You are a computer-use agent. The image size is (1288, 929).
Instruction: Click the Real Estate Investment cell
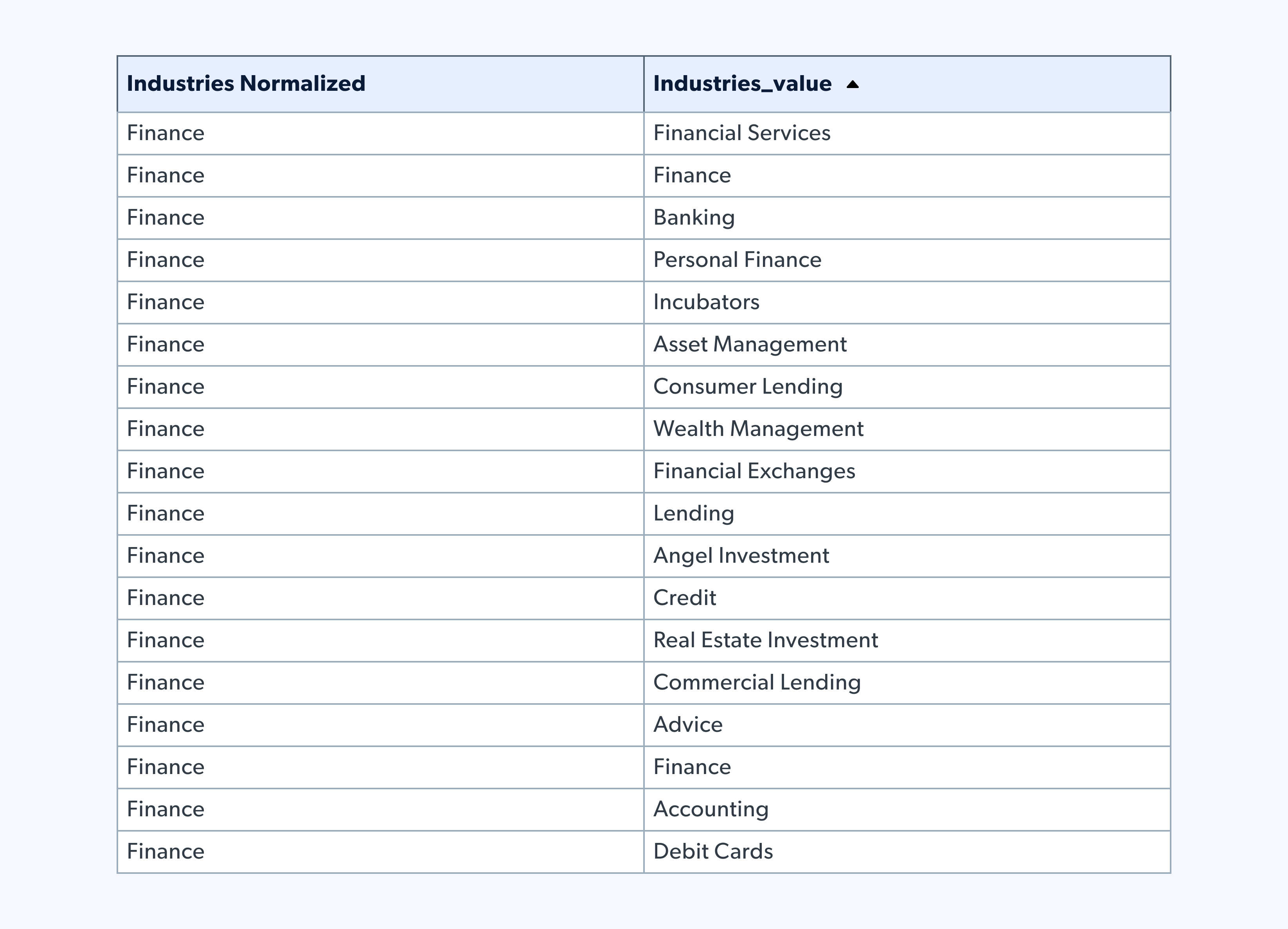pos(765,640)
